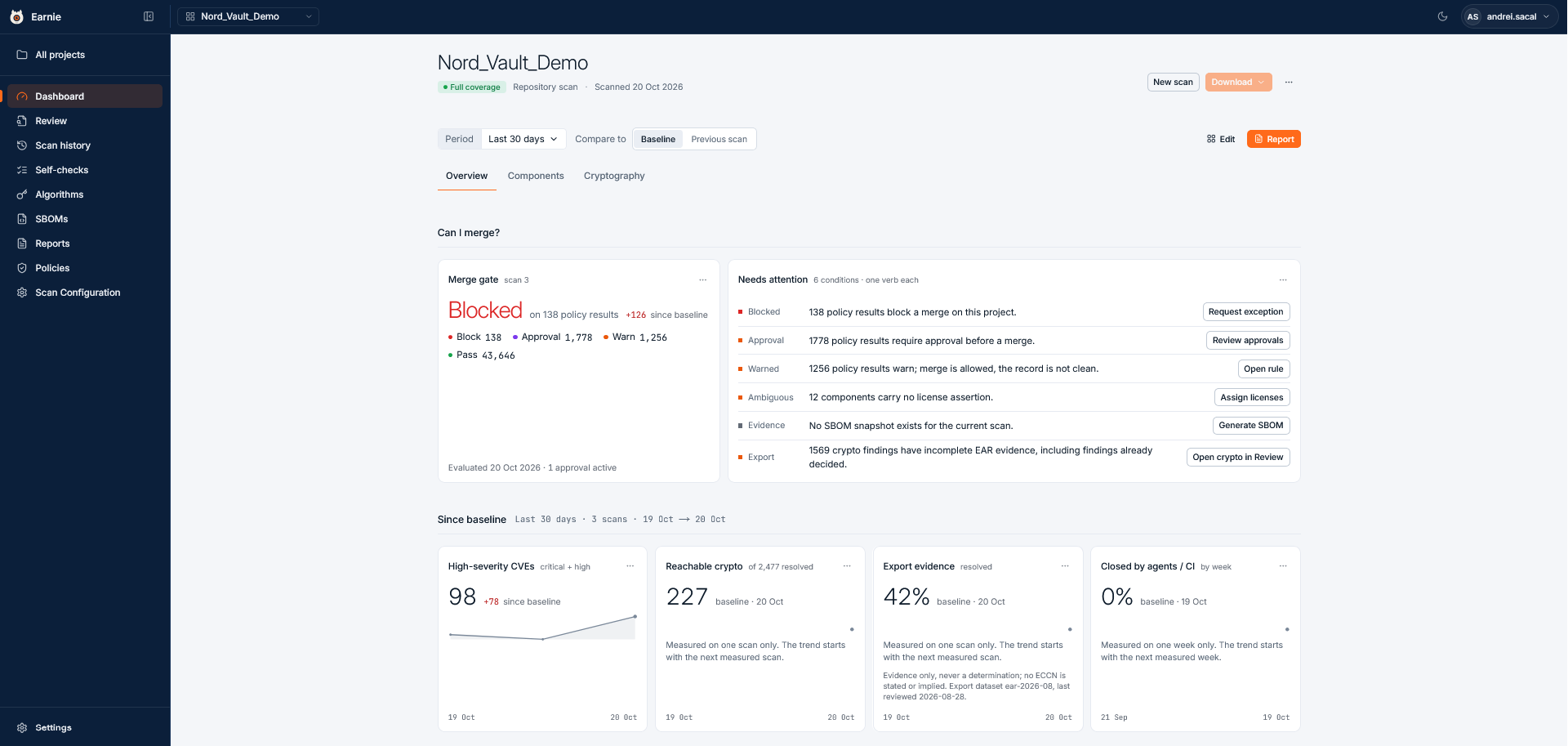This screenshot has height=746, width=1568.
Task: Open Merge gate card options menu
Action: pos(702,279)
